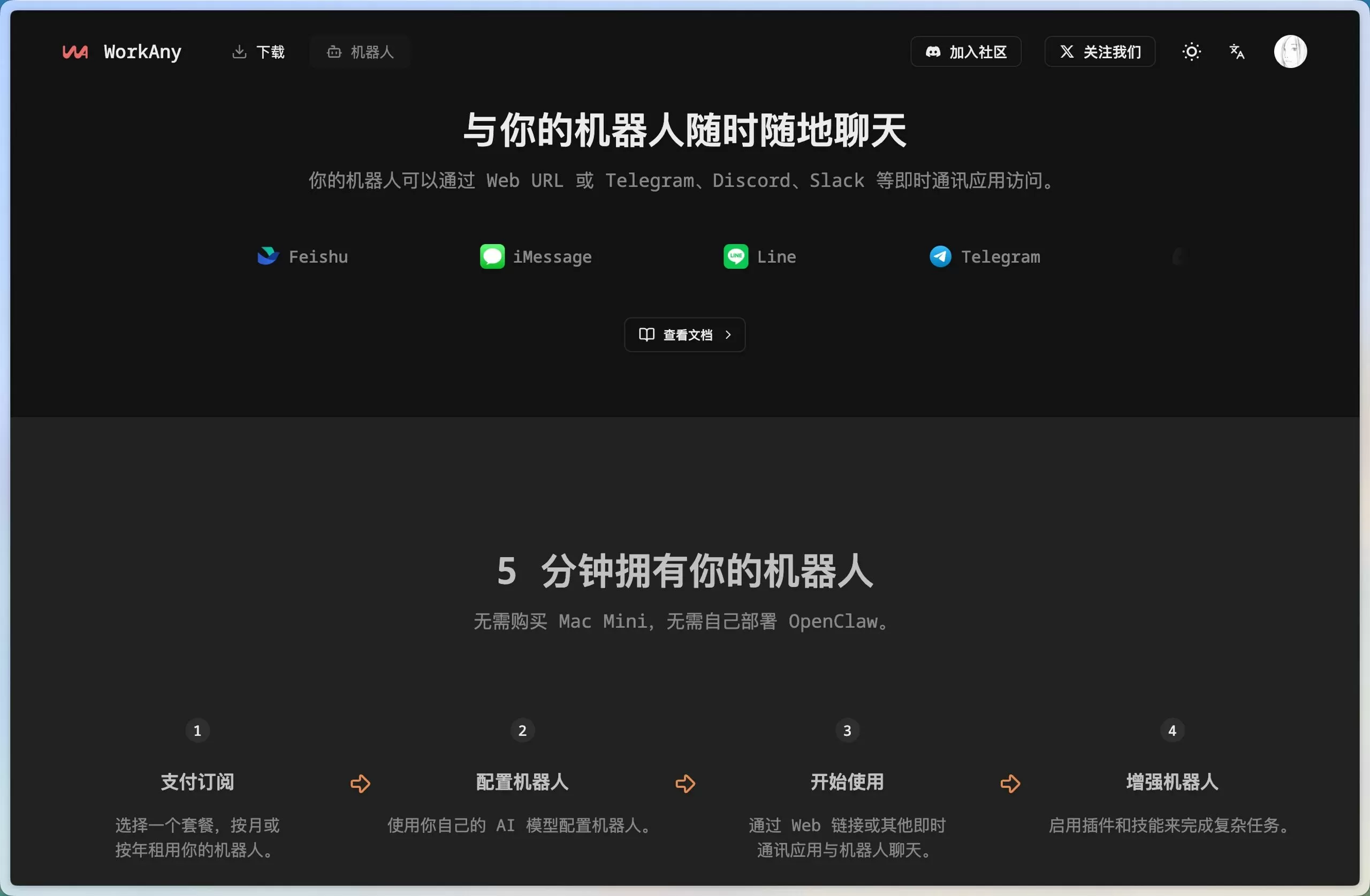Click the 加入社区 Discord button
The height and width of the screenshot is (896, 1370).
point(965,52)
